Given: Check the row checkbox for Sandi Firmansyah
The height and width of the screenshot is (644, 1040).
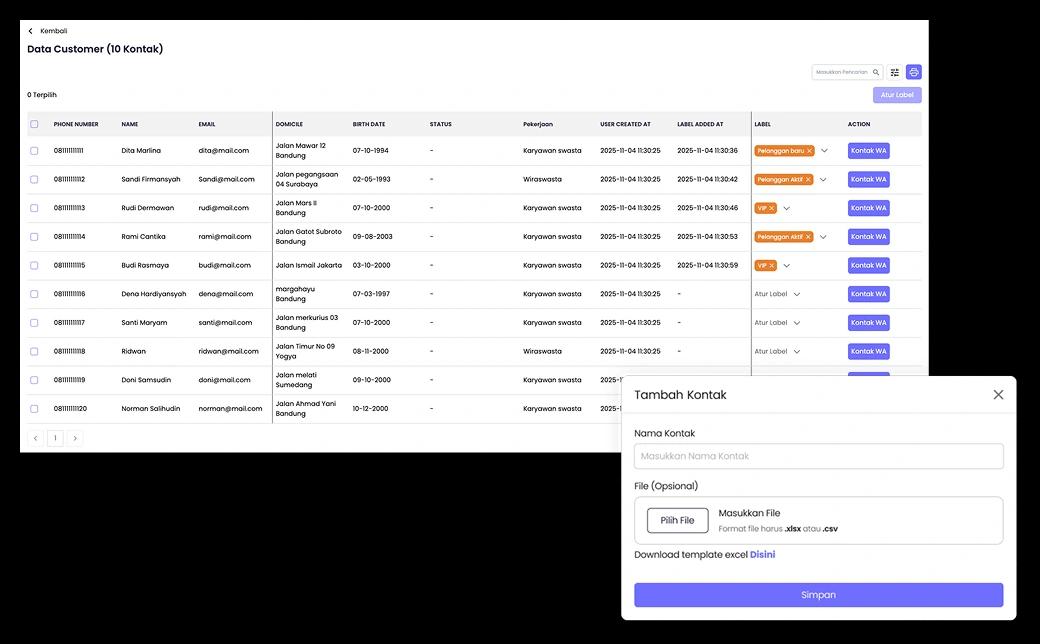Looking at the screenshot, I should (34, 180).
